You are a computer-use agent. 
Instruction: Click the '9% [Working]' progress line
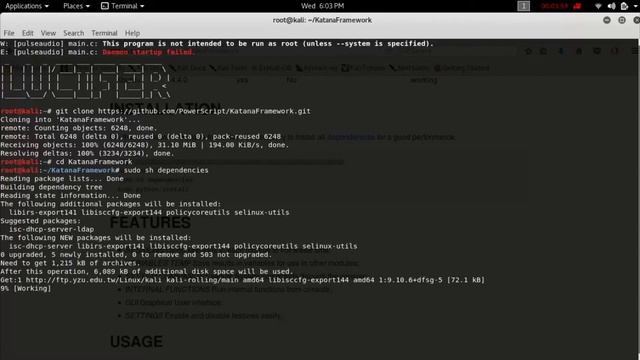tap(26, 289)
